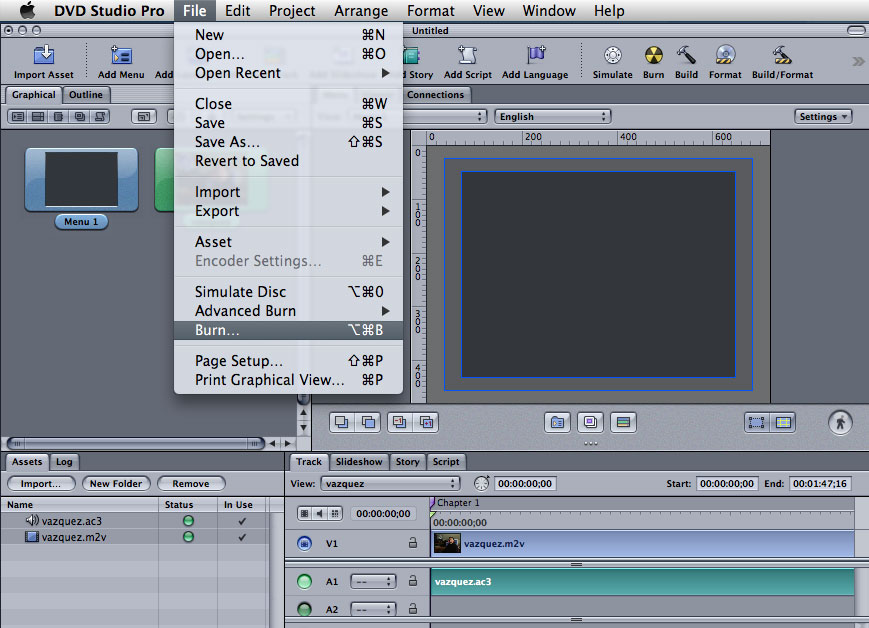Viewport: 869px width, 628px height.
Task: Switch to the Slideshow tab
Action: pos(359,462)
